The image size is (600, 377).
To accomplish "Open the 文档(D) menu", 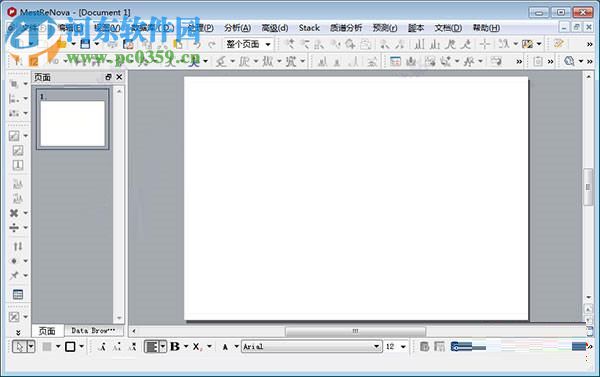I will 448,28.
